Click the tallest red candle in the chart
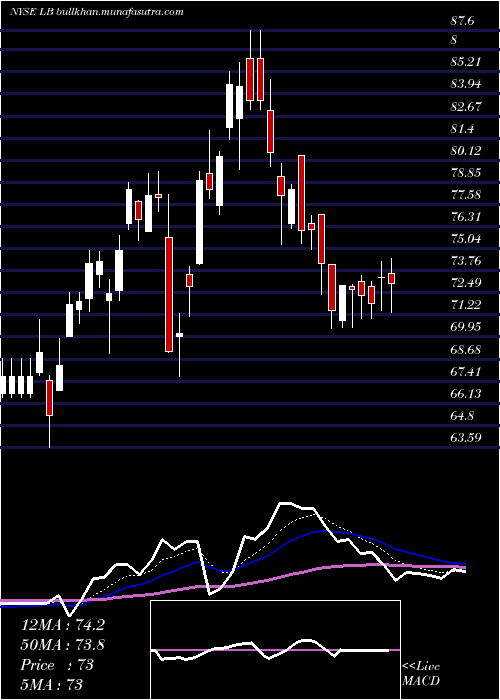Screen dimensions: 500x700 pyautogui.click(x=169, y=295)
